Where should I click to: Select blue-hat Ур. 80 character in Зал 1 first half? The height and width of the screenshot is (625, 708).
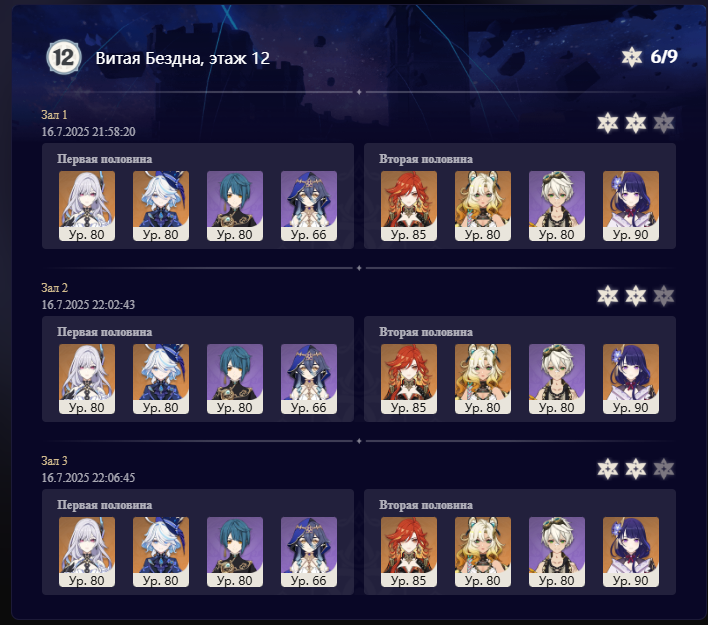[x=161, y=205]
